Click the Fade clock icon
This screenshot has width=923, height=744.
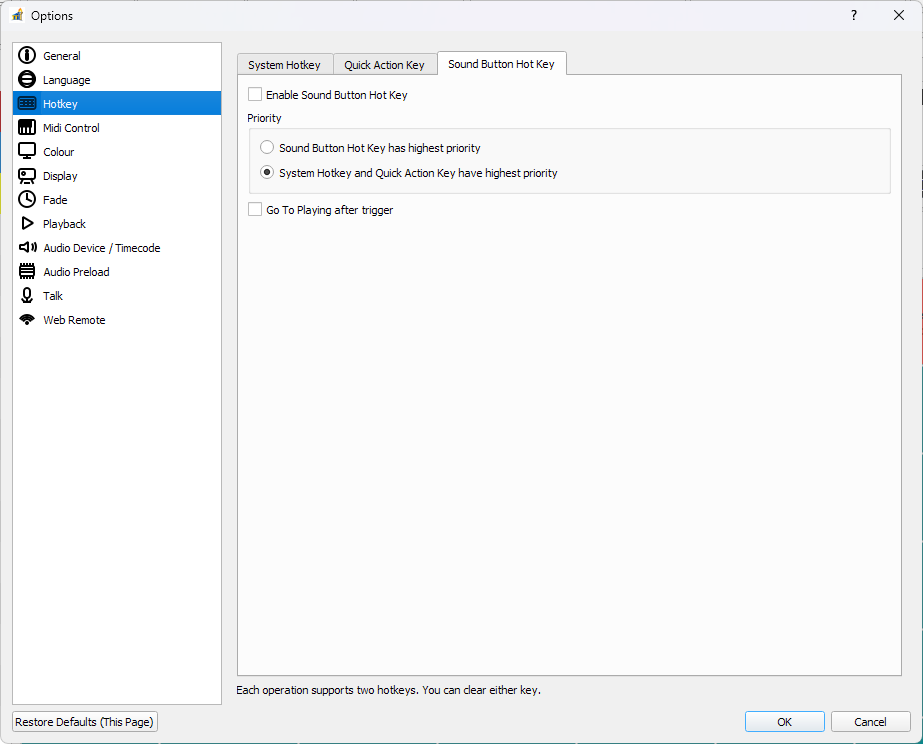[27, 199]
